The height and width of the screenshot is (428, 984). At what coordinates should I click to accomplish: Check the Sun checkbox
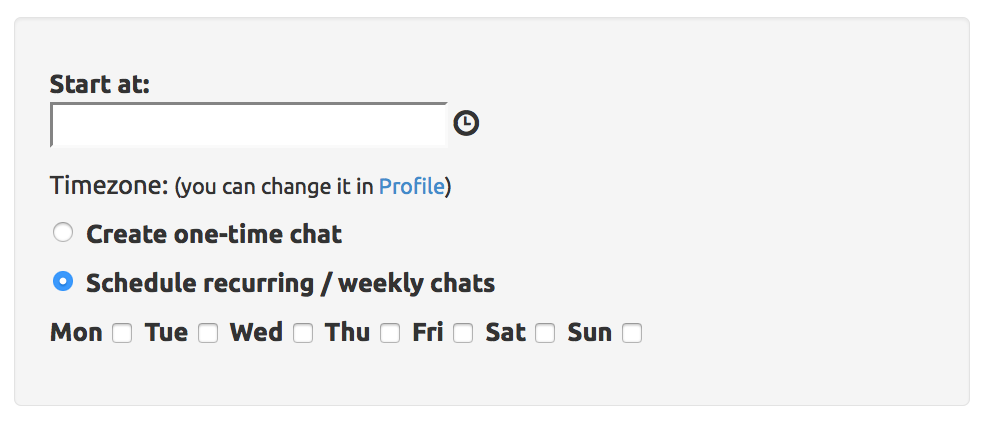tap(632, 333)
